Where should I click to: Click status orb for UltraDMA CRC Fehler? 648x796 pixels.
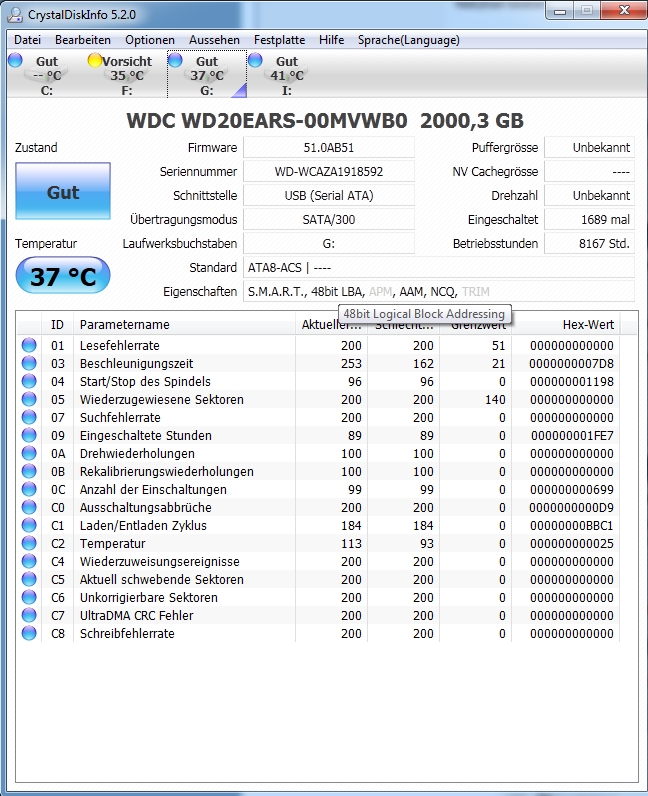29,615
